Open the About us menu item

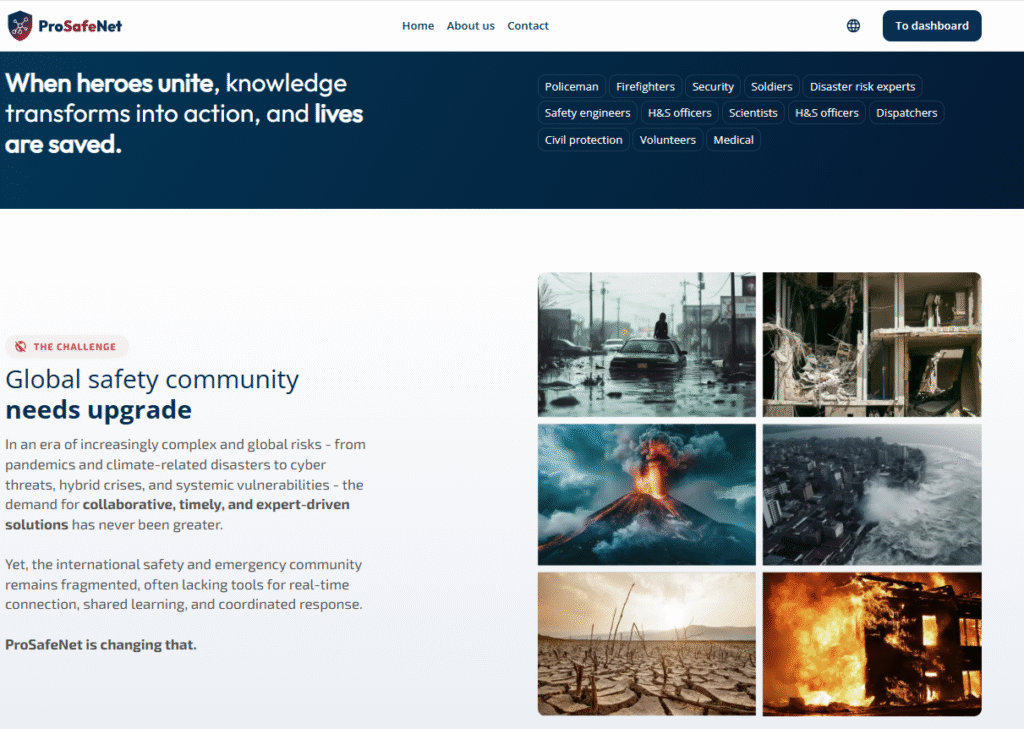click(x=470, y=26)
